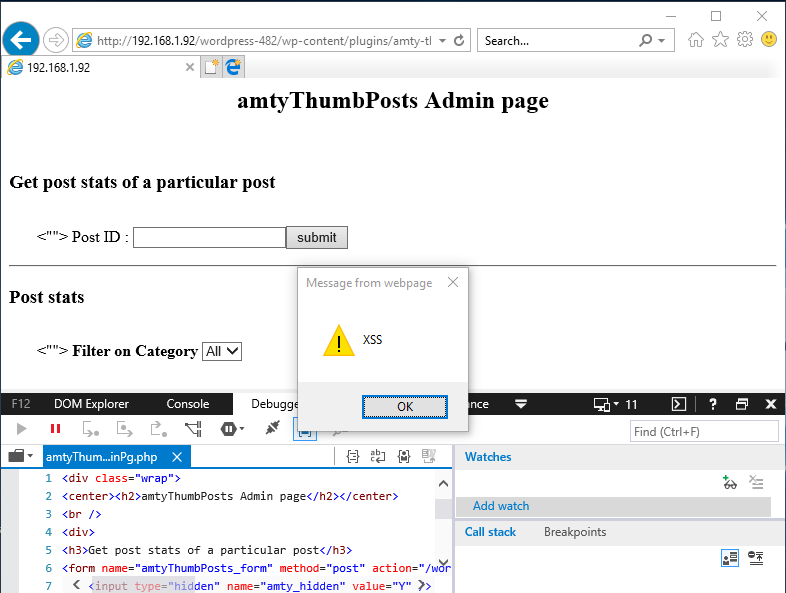The width and height of the screenshot is (786, 593).
Task: Select the 192.168.1.92 browser tab
Action: [x=98, y=67]
